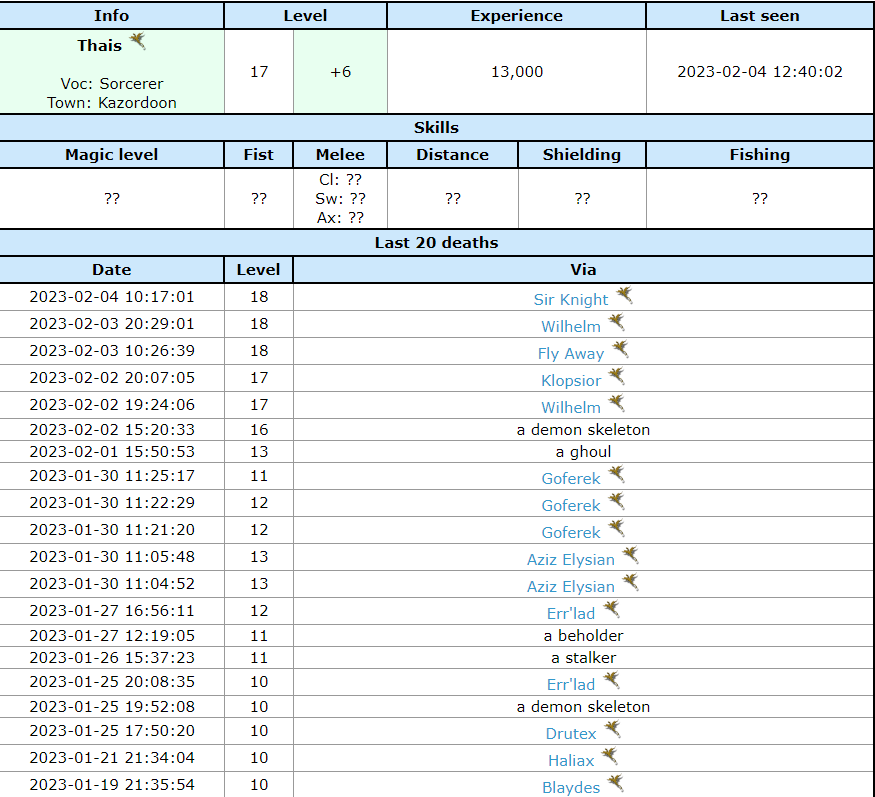Click the +6 level change cell
This screenshot has height=797, width=875.
tap(340, 72)
